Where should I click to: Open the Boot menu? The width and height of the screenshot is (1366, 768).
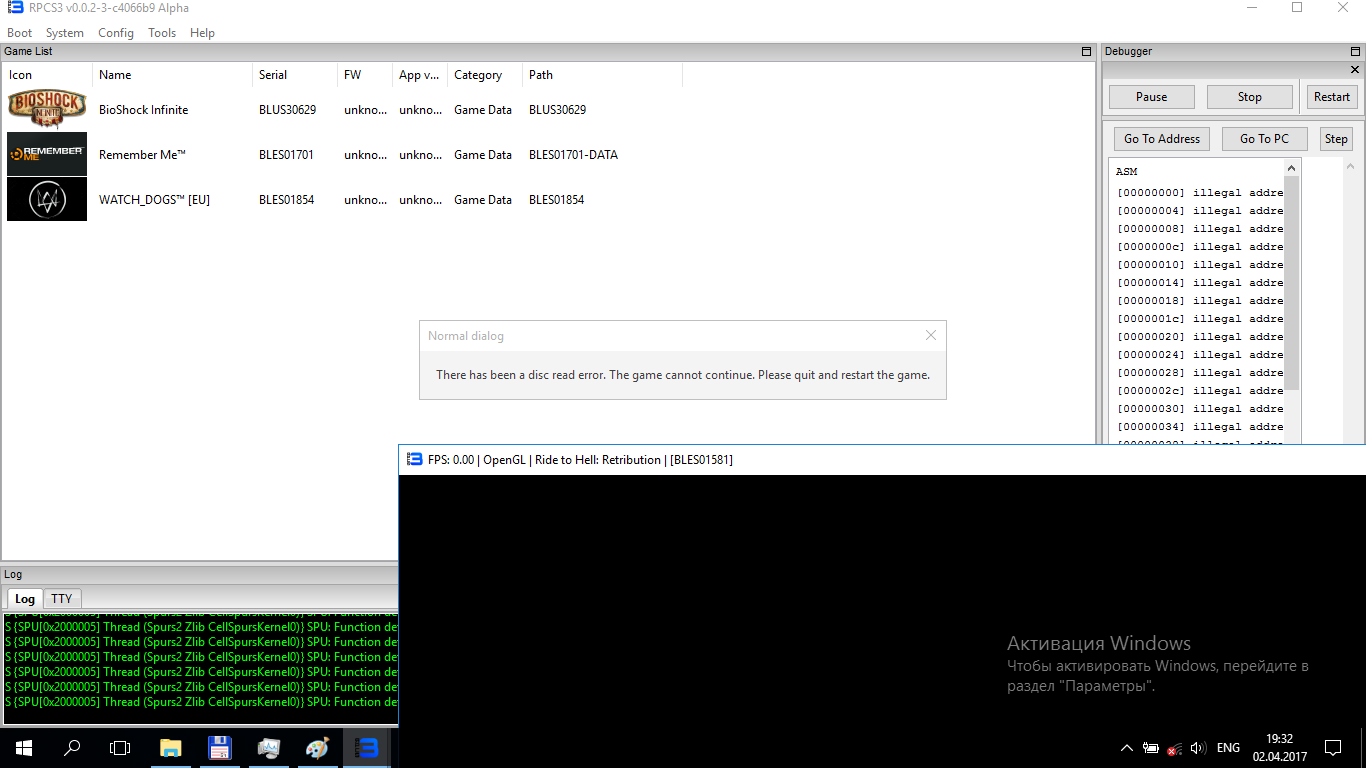pyautogui.click(x=19, y=33)
